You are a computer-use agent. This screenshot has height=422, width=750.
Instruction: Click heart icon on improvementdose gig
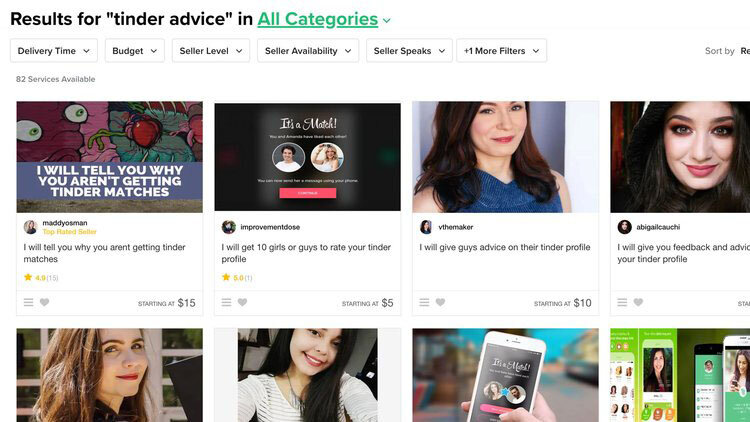point(243,302)
